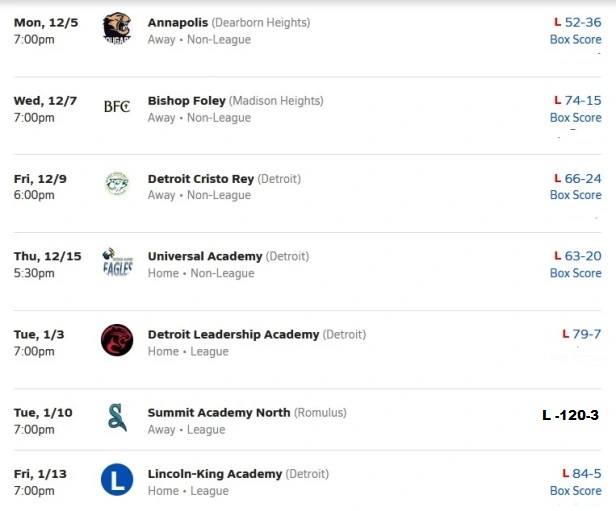
Task: Click the Summit Academy North S logo
Action: (x=117, y=418)
